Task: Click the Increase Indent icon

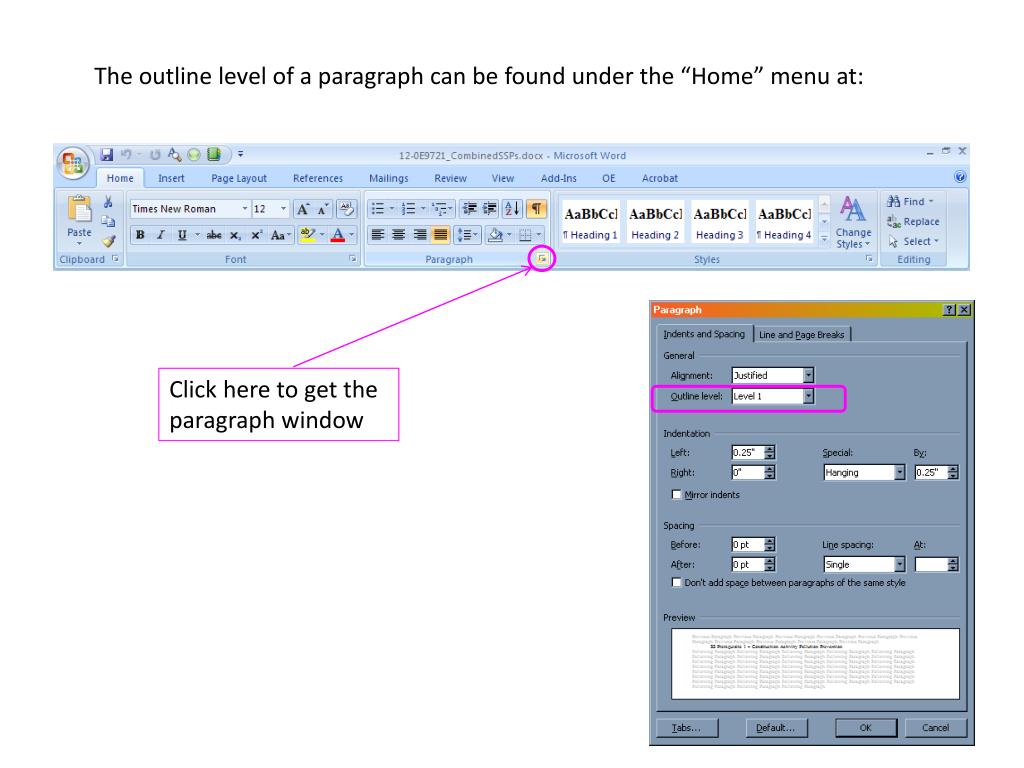Action: 490,209
